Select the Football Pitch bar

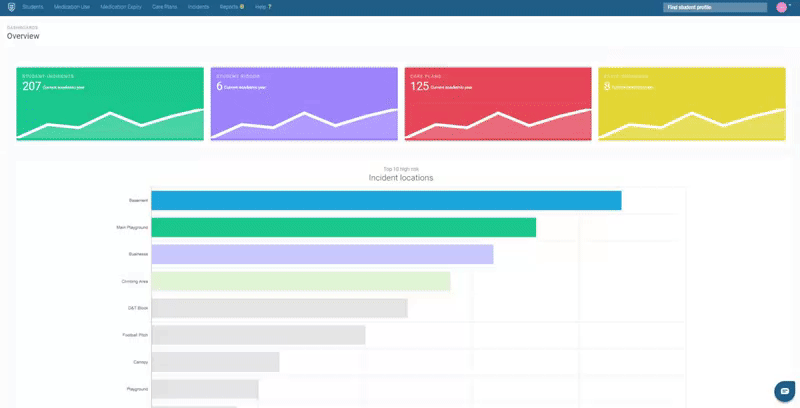[x=258, y=335]
